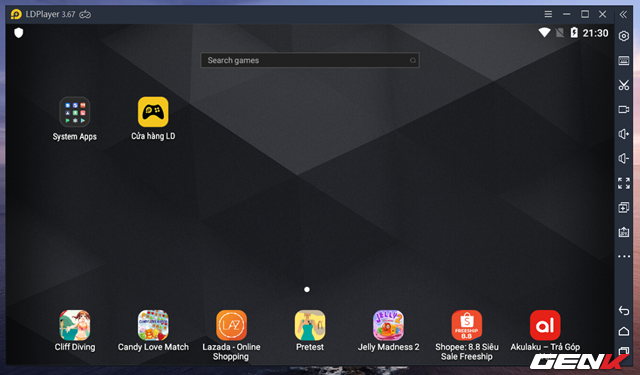Click the gamepad icon in title bar
Image resolution: width=640 pixels, height=375 pixels.
click(x=85, y=14)
